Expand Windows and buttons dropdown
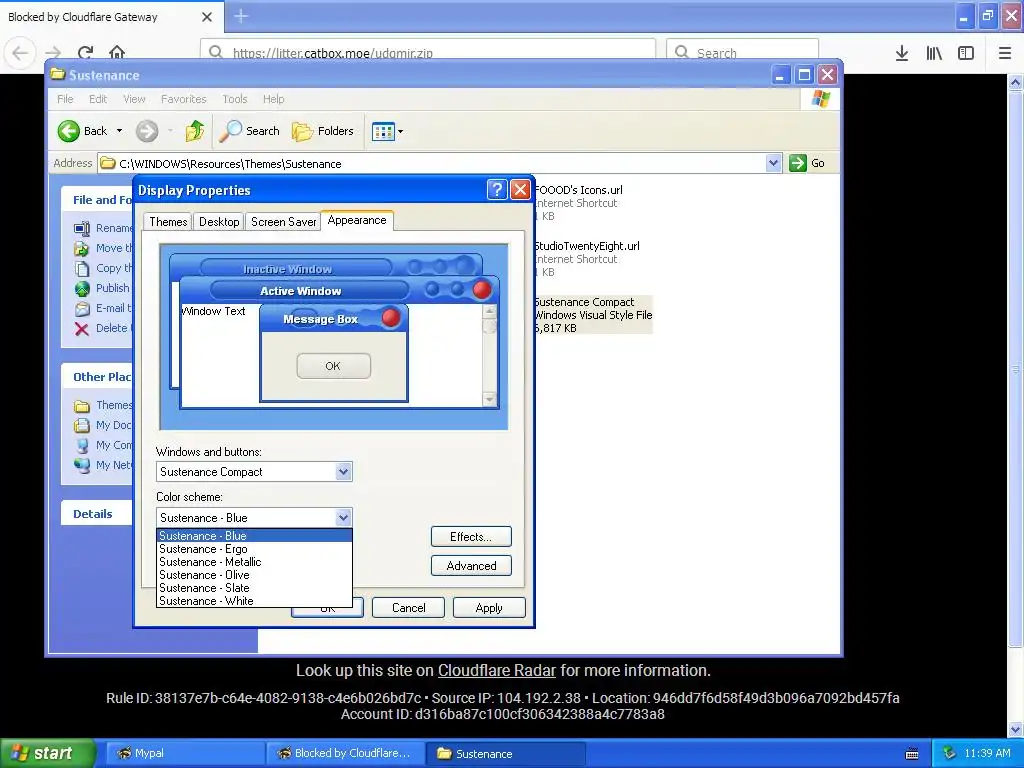 (x=344, y=472)
